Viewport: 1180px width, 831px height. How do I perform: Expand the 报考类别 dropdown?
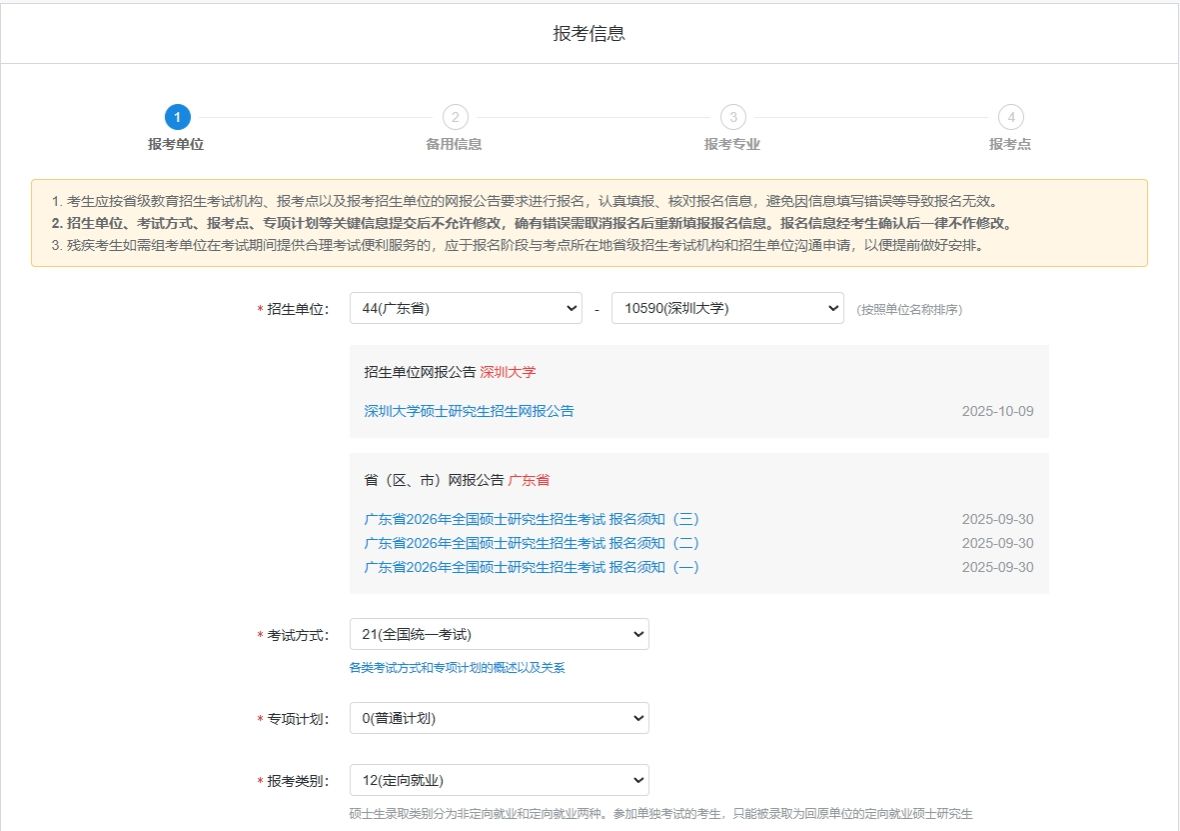(498, 780)
